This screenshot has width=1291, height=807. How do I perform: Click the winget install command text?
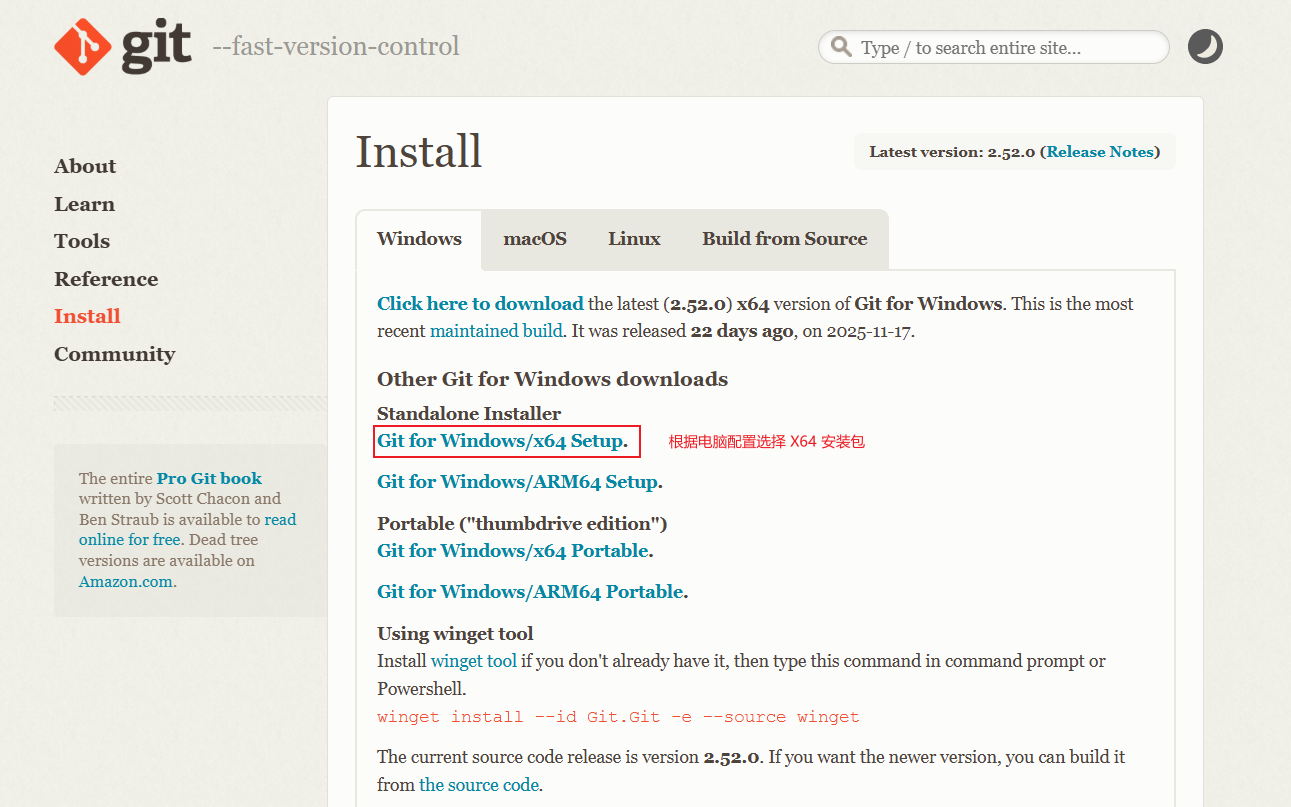pyautogui.click(x=618, y=717)
